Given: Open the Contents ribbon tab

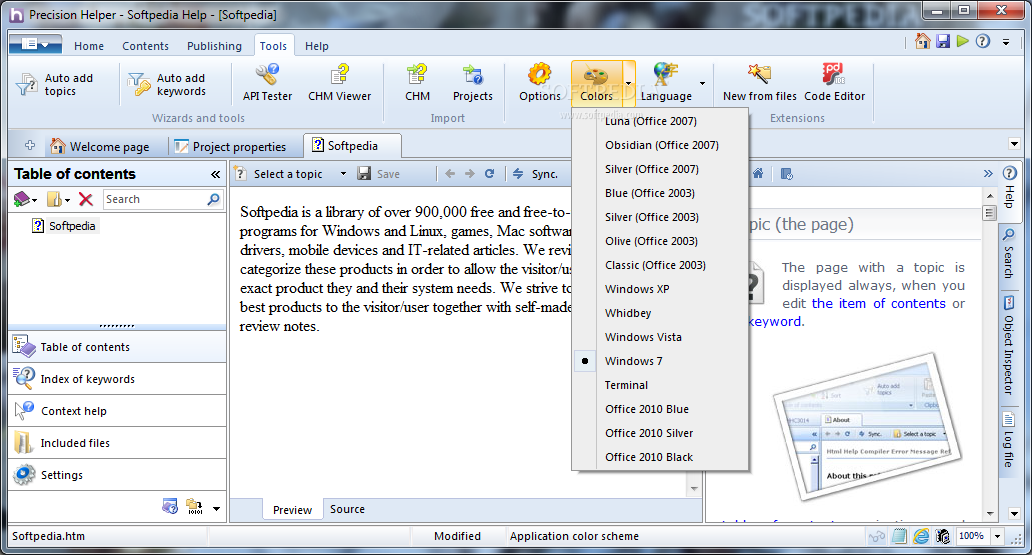Looking at the screenshot, I should pos(145,46).
